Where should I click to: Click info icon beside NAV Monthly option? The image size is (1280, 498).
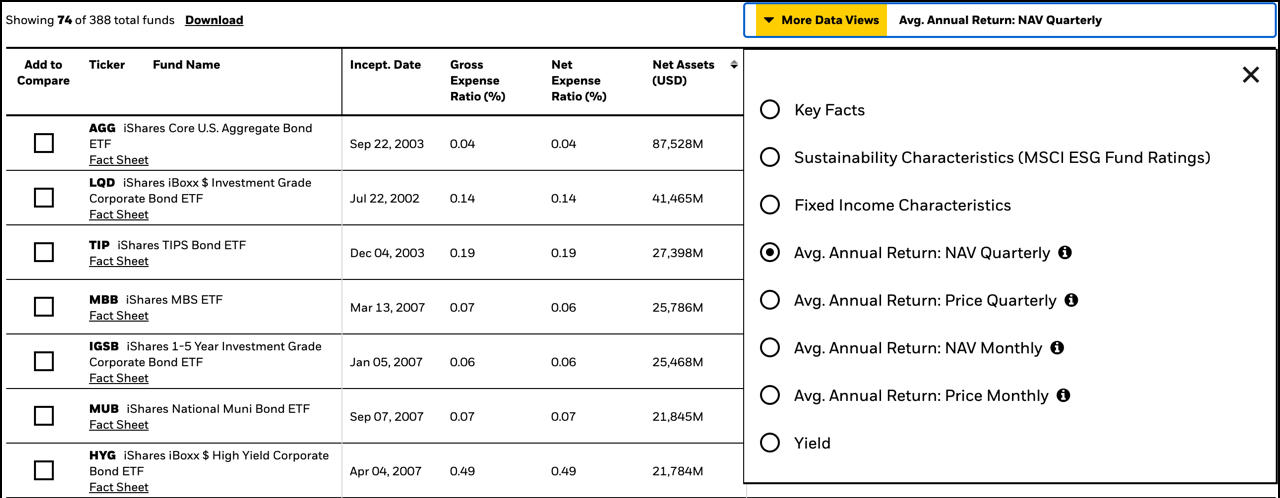tap(1057, 348)
